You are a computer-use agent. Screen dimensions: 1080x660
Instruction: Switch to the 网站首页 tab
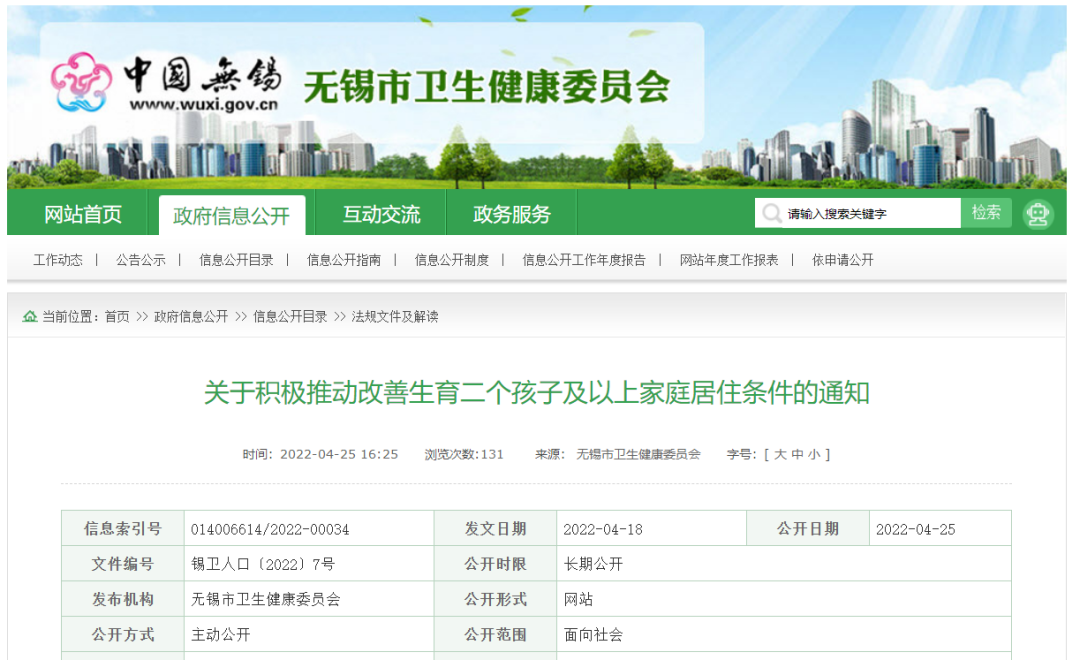(81, 213)
